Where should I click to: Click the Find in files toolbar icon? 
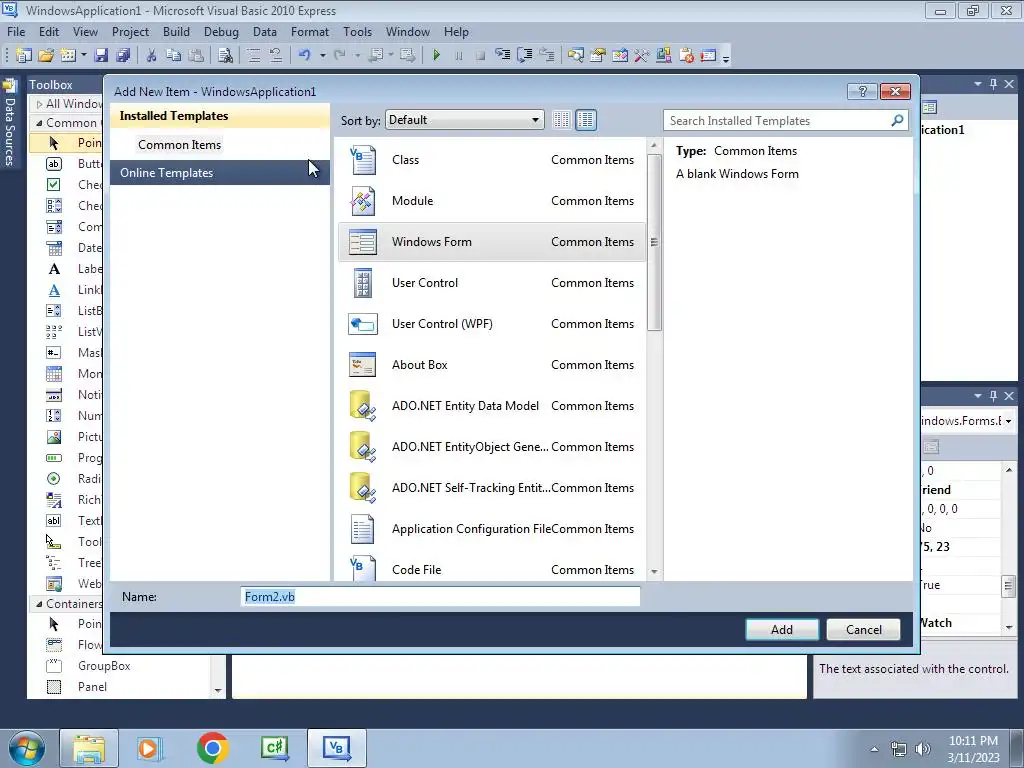pyautogui.click(x=225, y=56)
